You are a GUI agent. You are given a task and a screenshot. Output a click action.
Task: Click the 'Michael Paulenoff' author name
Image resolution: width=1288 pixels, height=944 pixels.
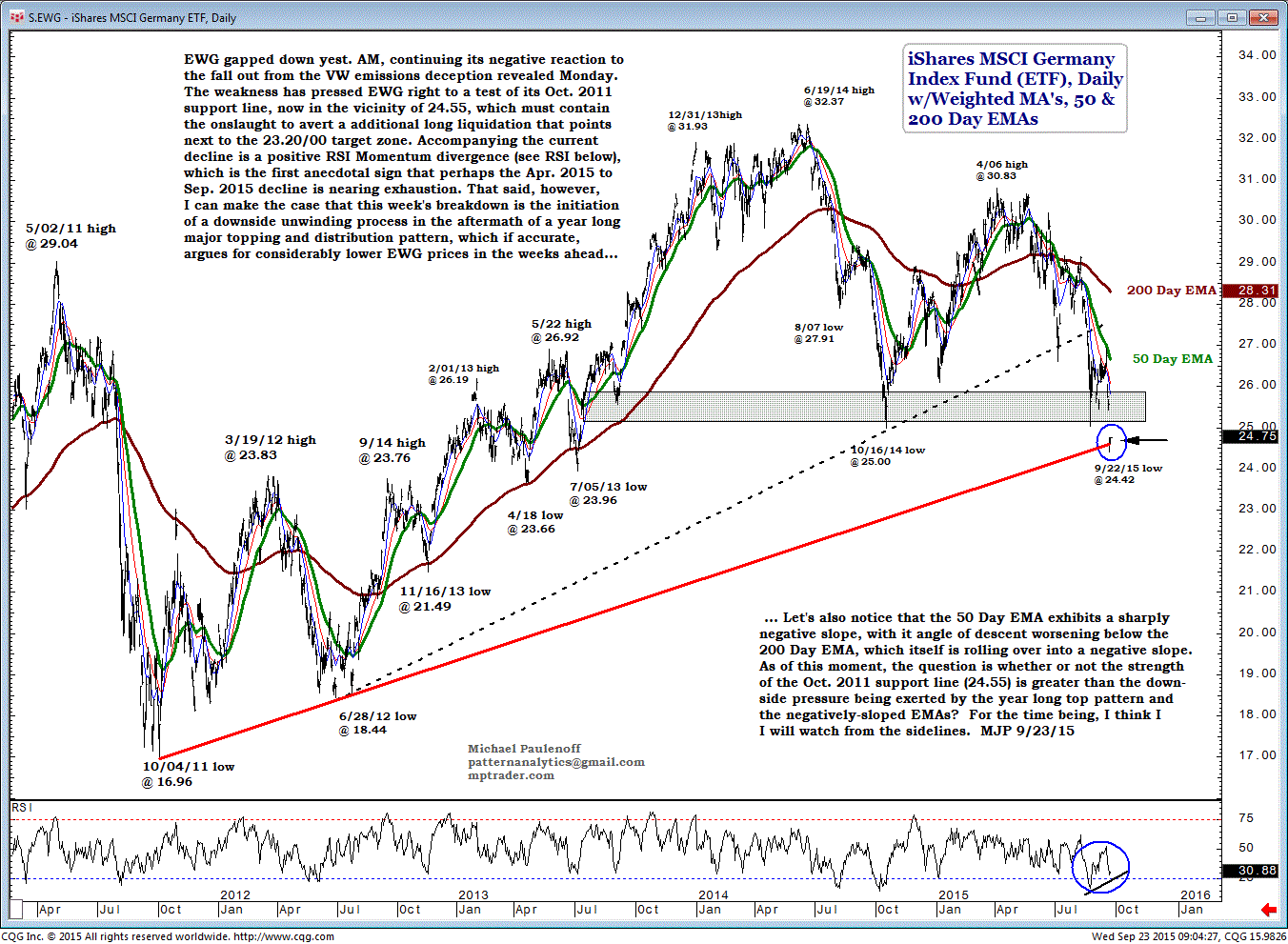coord(524,749)
